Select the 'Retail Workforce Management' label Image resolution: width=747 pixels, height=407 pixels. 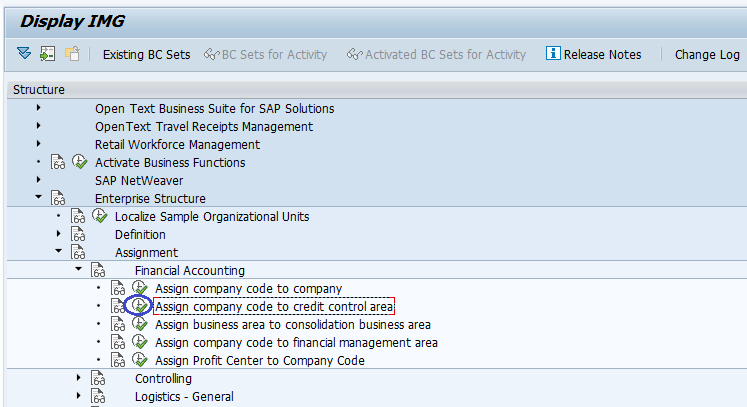click(x=177, y=145)
